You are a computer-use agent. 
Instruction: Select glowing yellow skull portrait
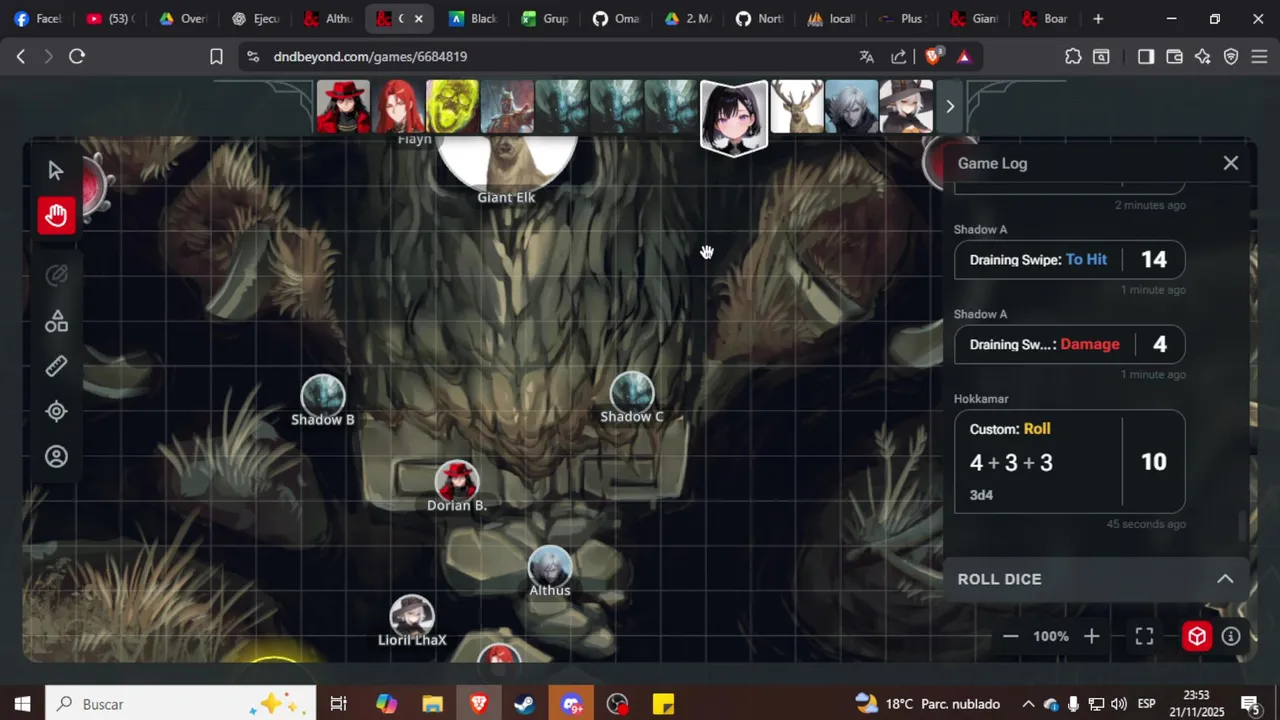[x=452, y=107]
